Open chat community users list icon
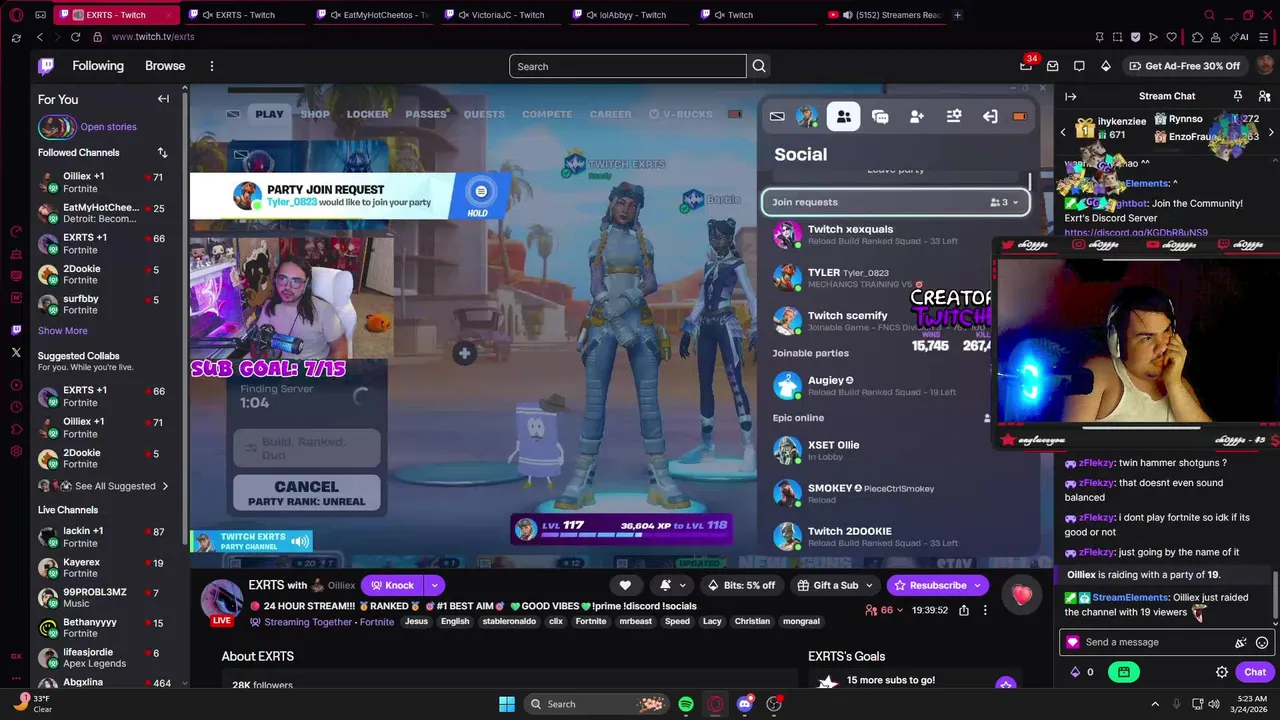The width and height of the screenshot is (1280, 720). click(1264, 96)
